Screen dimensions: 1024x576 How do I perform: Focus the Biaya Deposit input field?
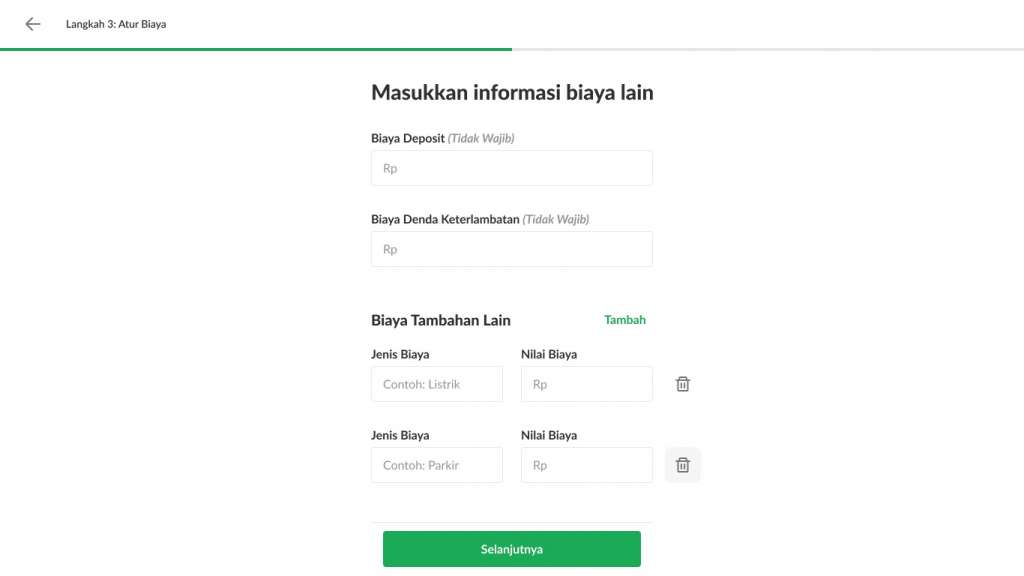(511, 168)
